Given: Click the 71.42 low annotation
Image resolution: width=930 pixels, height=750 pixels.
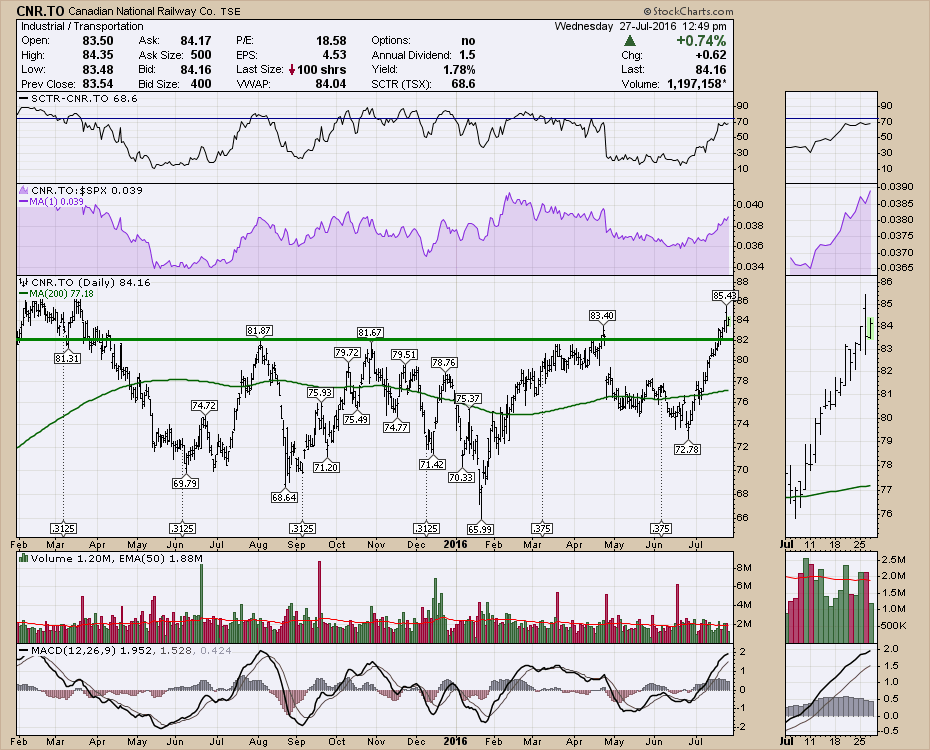Looking at the screenshot, I should (432, 464).
